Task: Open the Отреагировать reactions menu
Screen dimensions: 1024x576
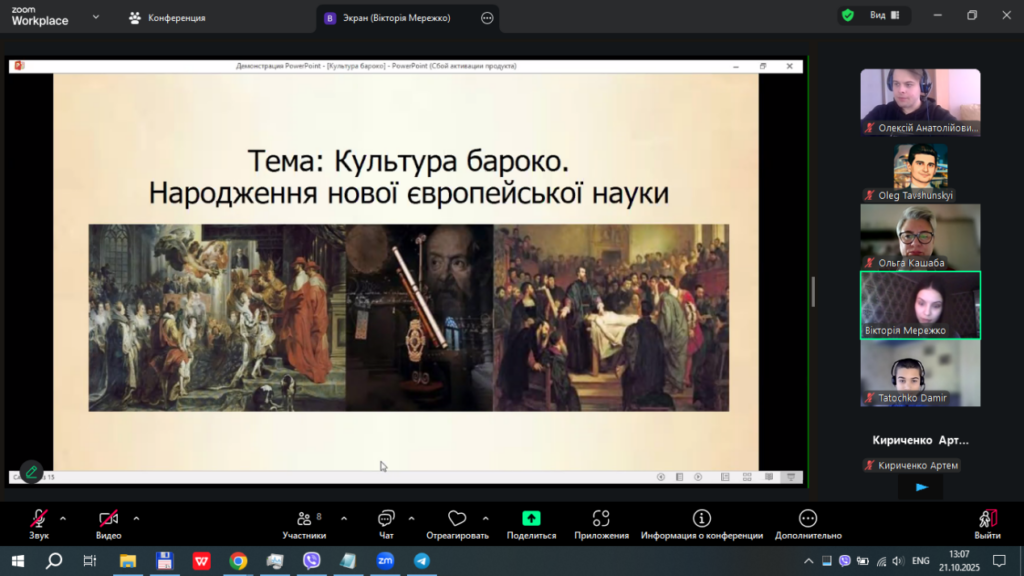Action: pos(457,523)
